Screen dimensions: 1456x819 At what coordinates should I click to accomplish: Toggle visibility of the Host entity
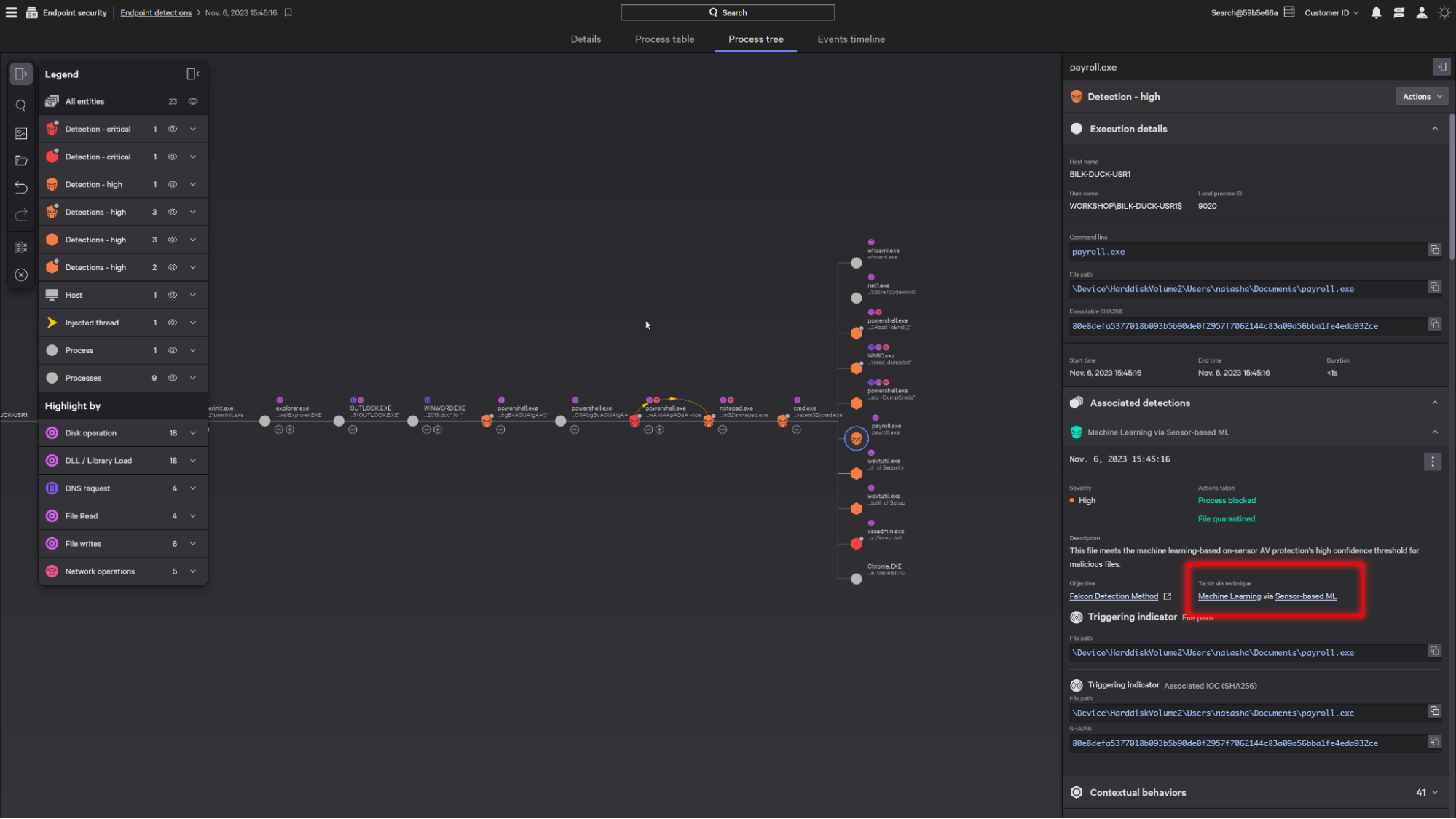[x=173, y=295]
